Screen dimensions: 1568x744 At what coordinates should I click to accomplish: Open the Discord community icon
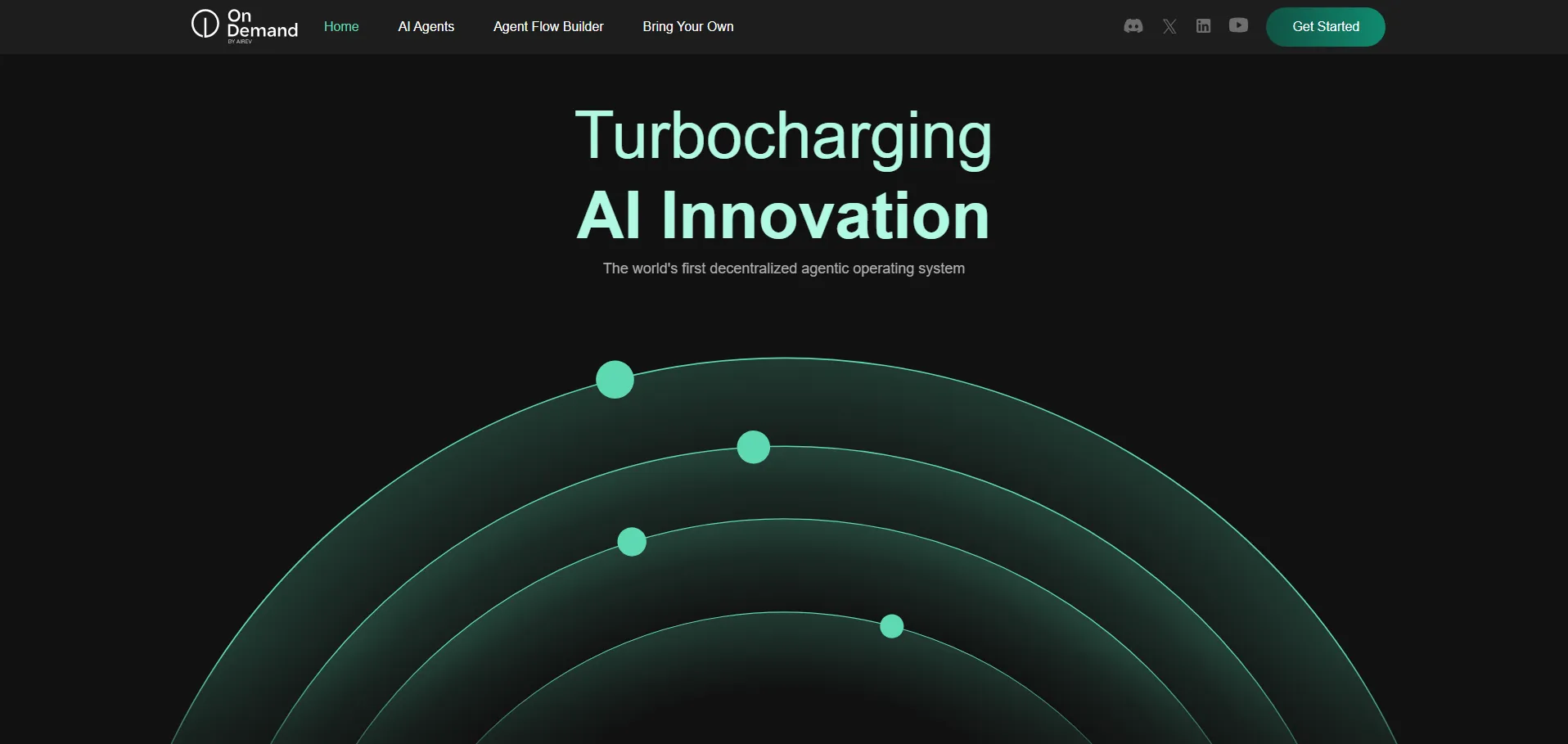click(1133, 26)
